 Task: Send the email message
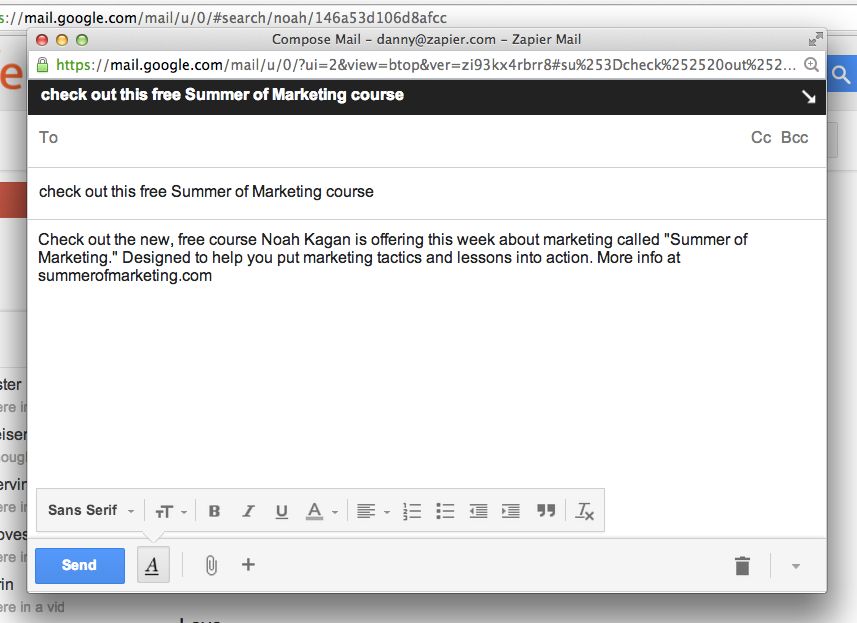[x=80, y=565]
